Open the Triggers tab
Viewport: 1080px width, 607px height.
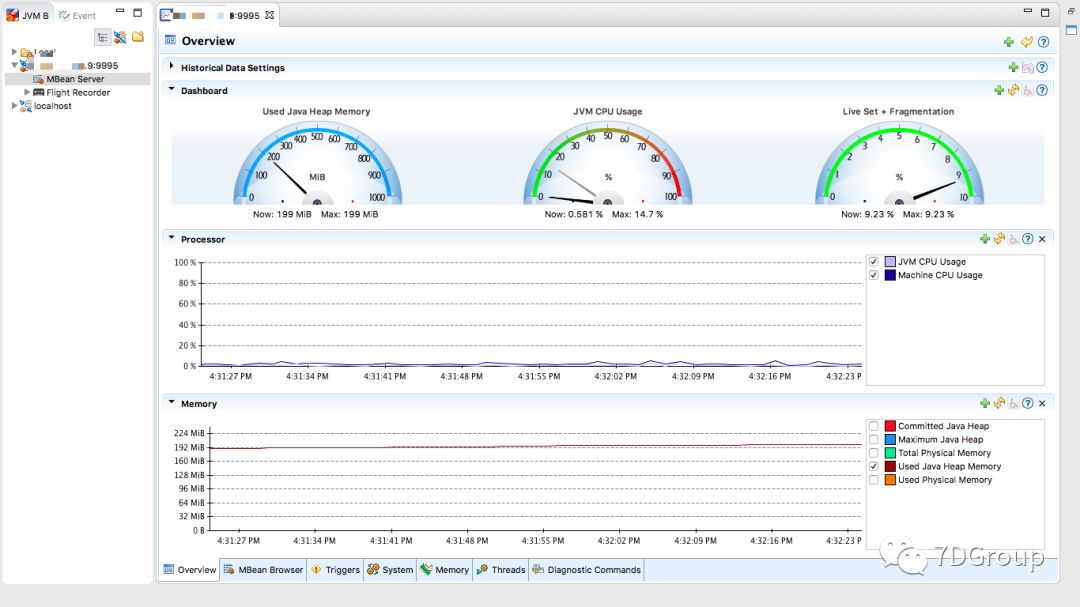coord(335,570)
